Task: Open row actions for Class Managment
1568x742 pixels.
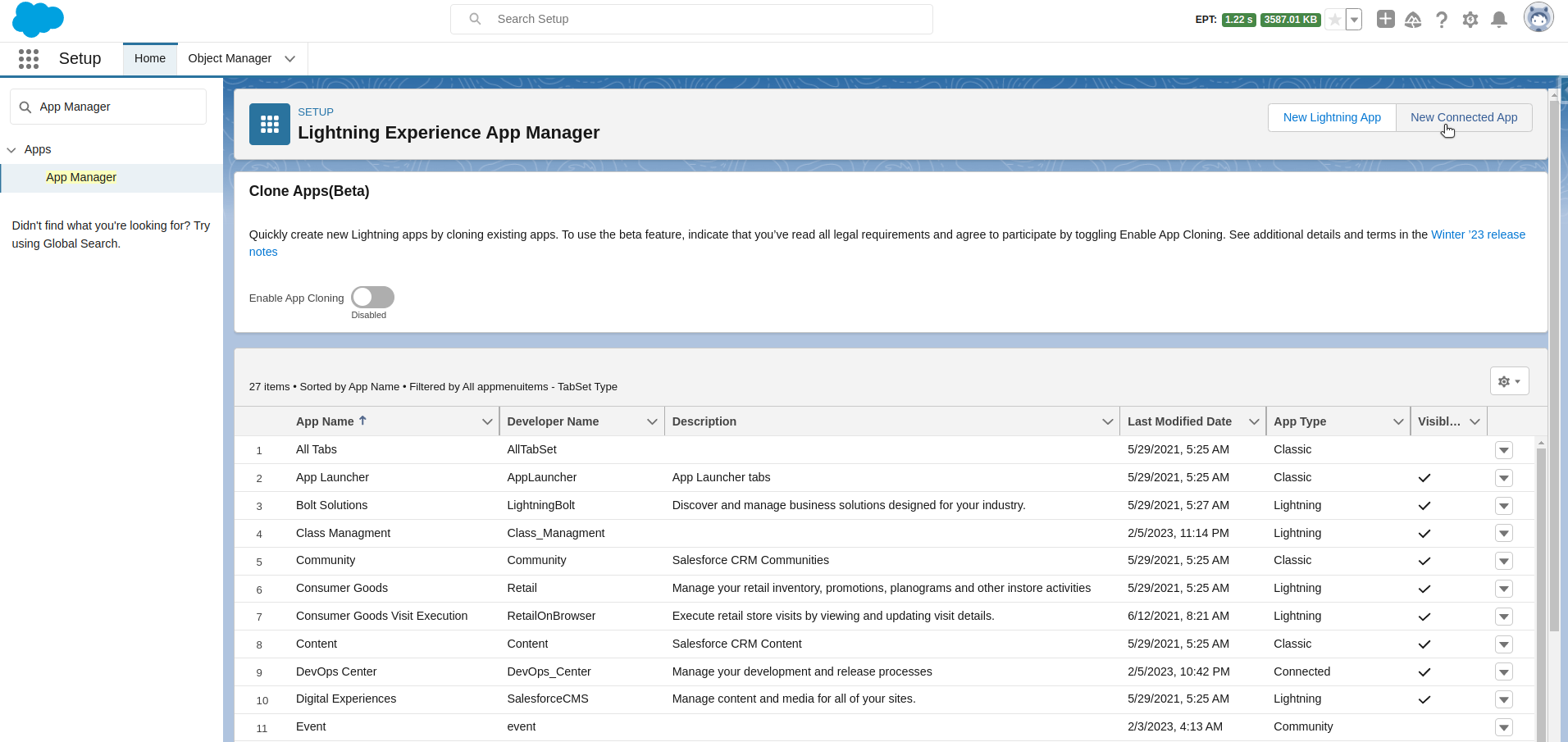Action: 1504,534
